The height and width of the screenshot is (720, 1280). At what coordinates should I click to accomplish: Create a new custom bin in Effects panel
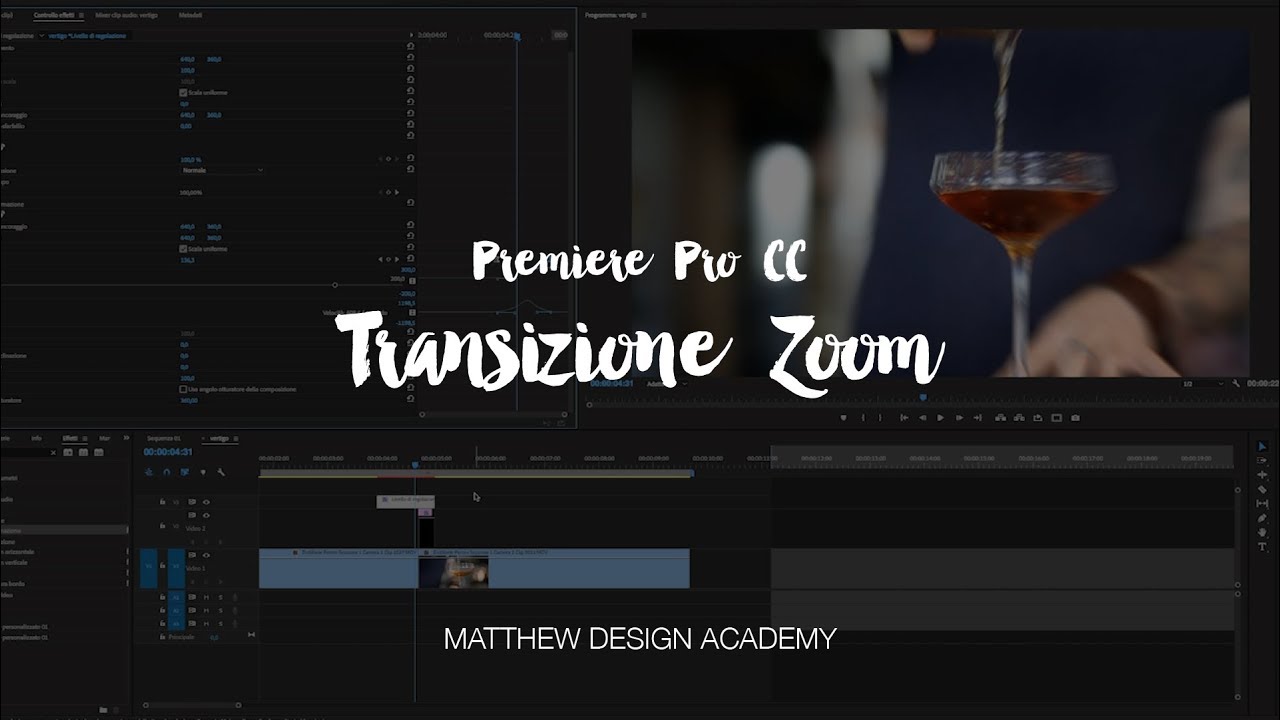(103, 709)
